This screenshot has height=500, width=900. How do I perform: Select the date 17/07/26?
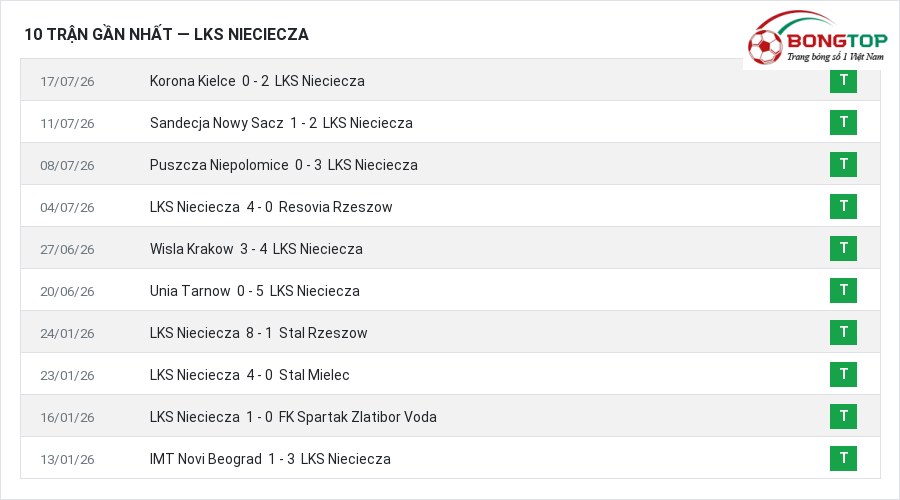[67, 82]
